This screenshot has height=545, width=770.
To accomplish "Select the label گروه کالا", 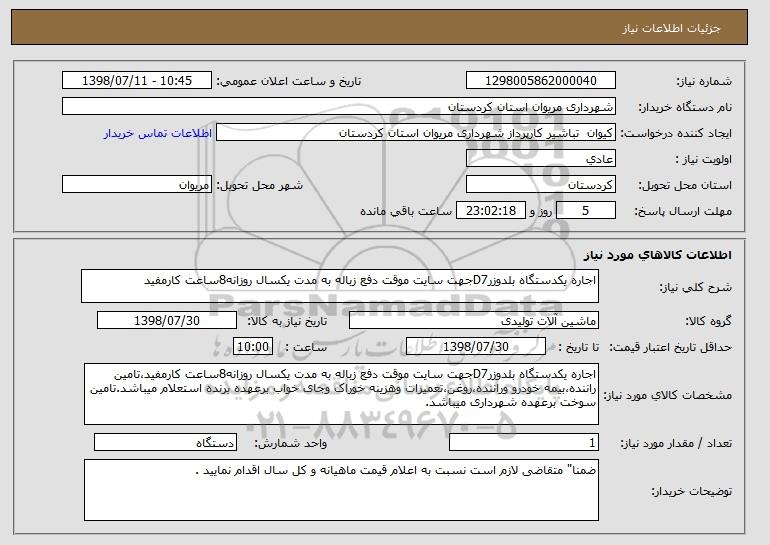I will click(708, 321).
